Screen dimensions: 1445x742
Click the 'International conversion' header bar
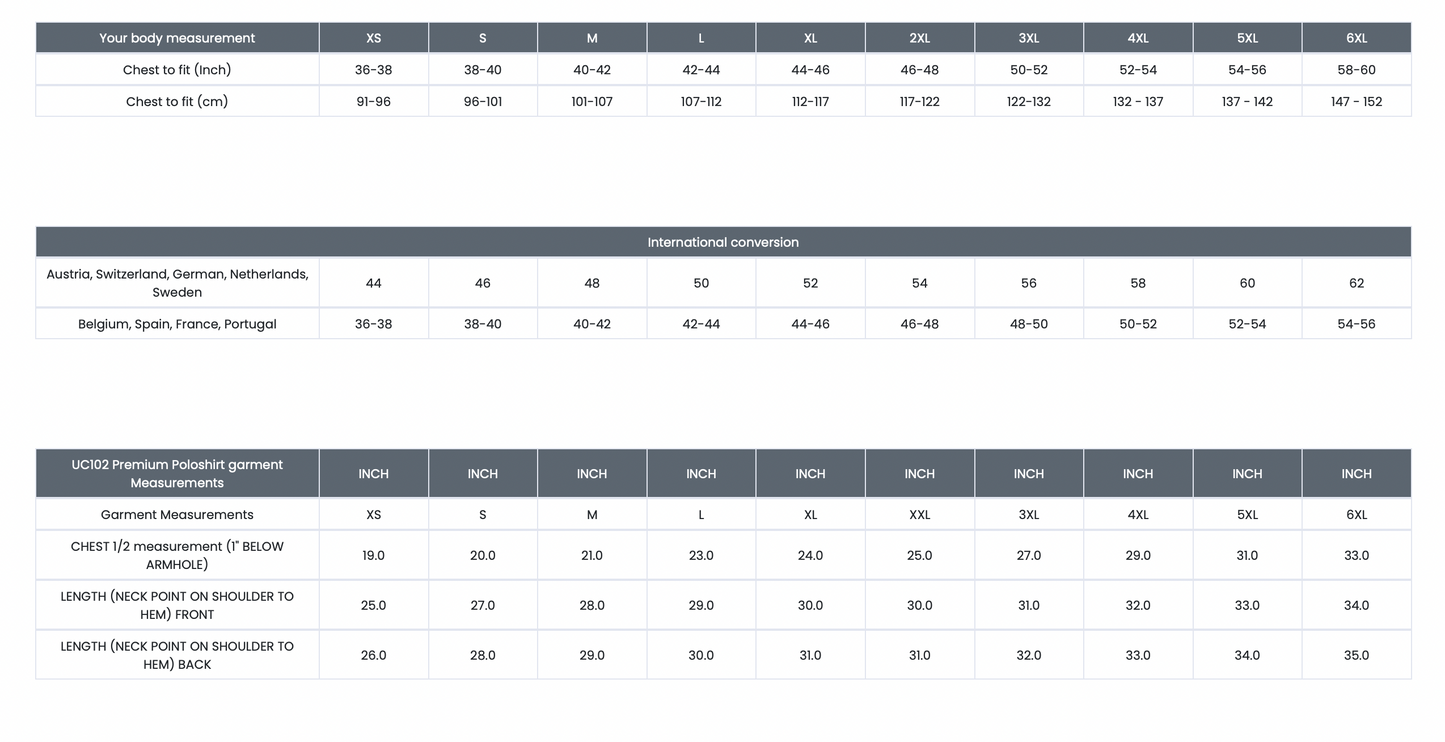[x=723, y=242]
